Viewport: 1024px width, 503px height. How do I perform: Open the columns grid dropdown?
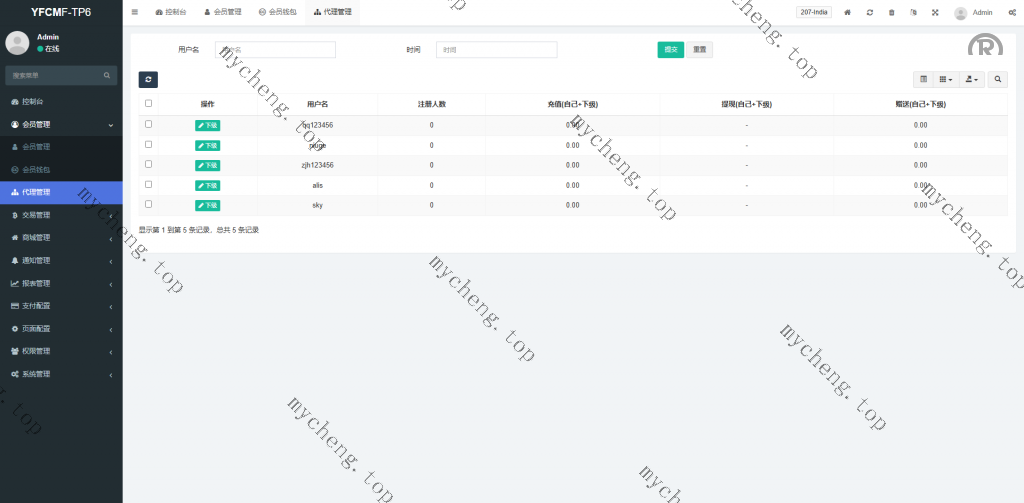pyautogui.click(x=946, y=79)
